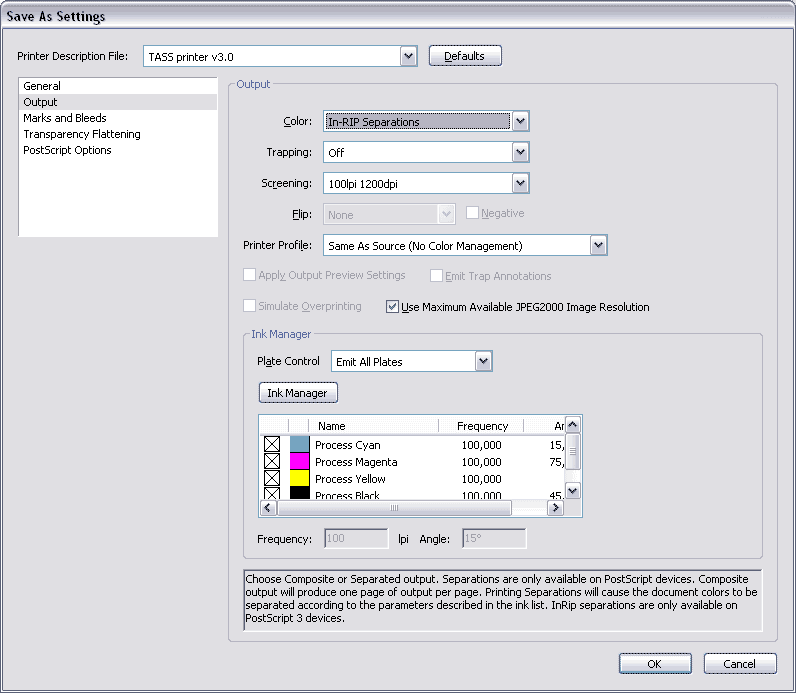This screenshot has height=693, width=796.
Task: Open the Flip dropdown
Action: coord(446,214)
